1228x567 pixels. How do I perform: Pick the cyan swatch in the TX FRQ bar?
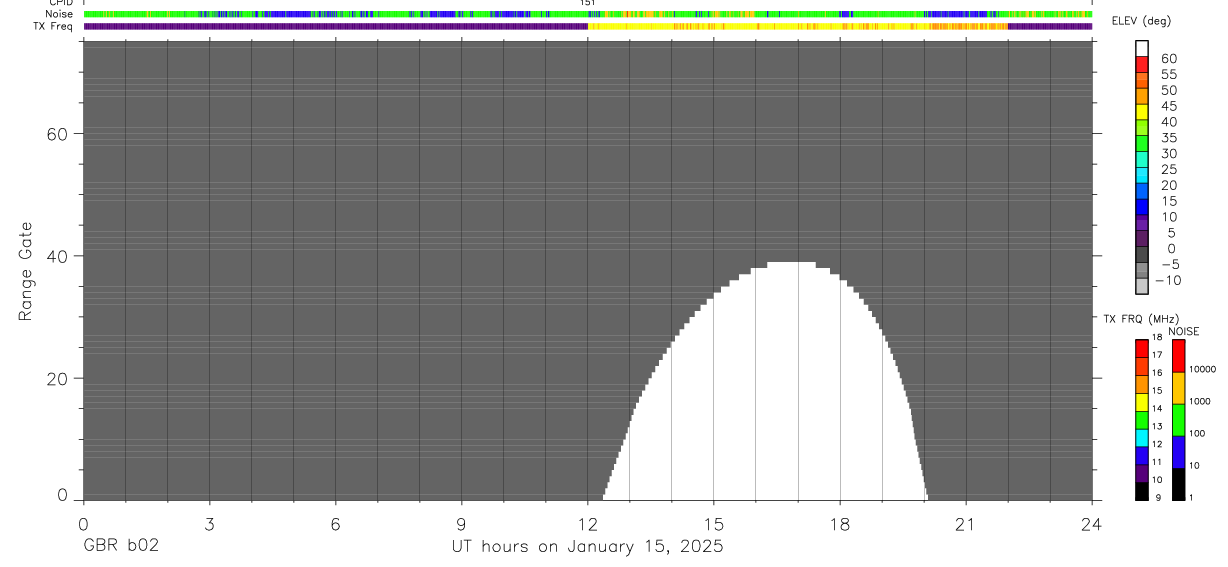[x=1141, y=438]
